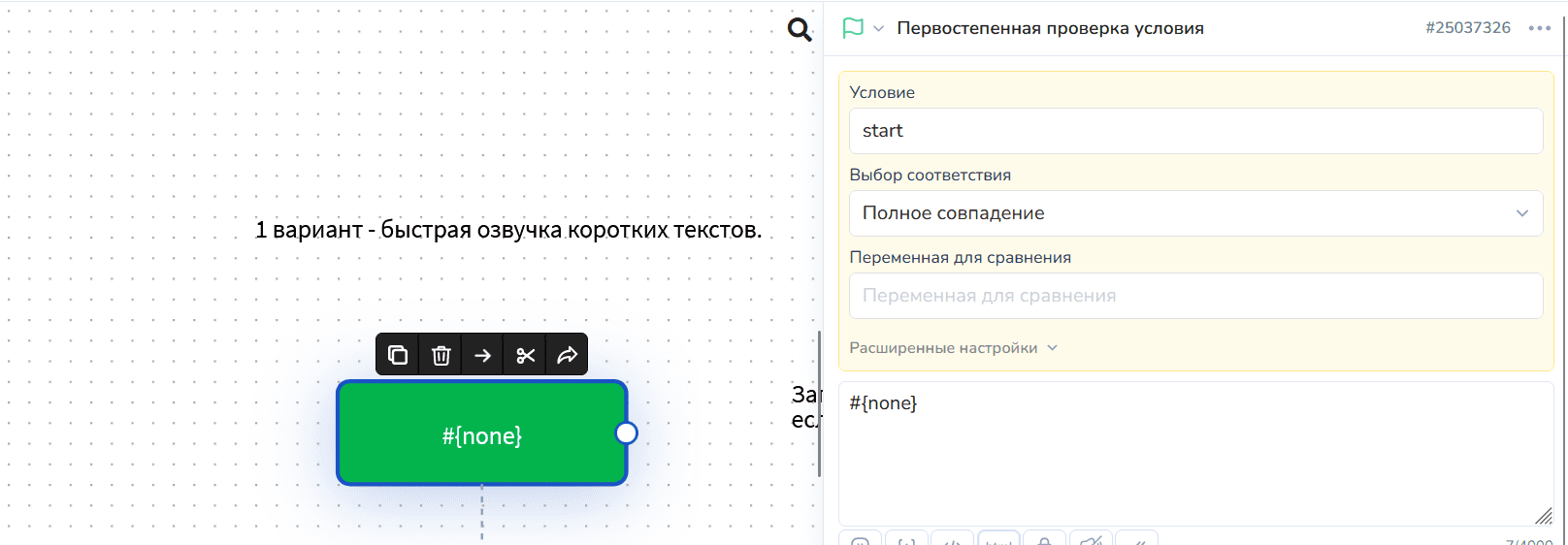Cut the block using scissors icon
This screenshot has height=545, width=1568.
point(525,355)
